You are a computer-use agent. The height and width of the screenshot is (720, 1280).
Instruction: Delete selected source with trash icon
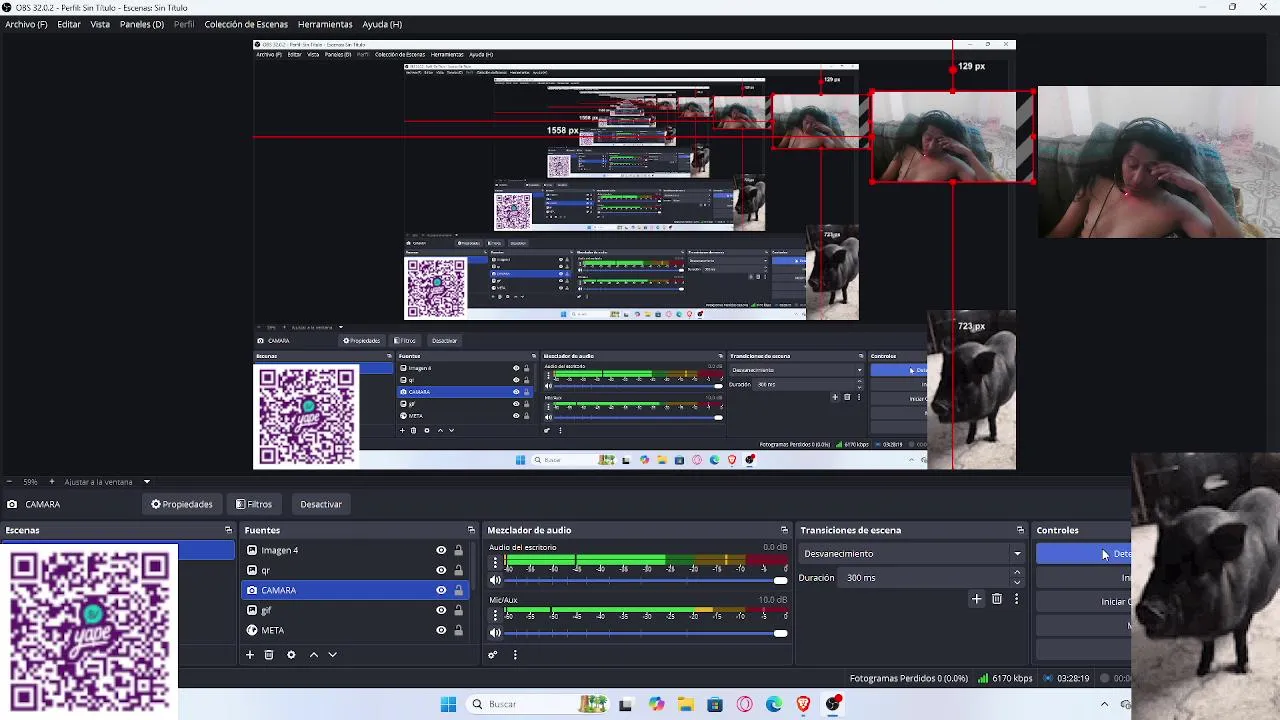pos(269,655)
